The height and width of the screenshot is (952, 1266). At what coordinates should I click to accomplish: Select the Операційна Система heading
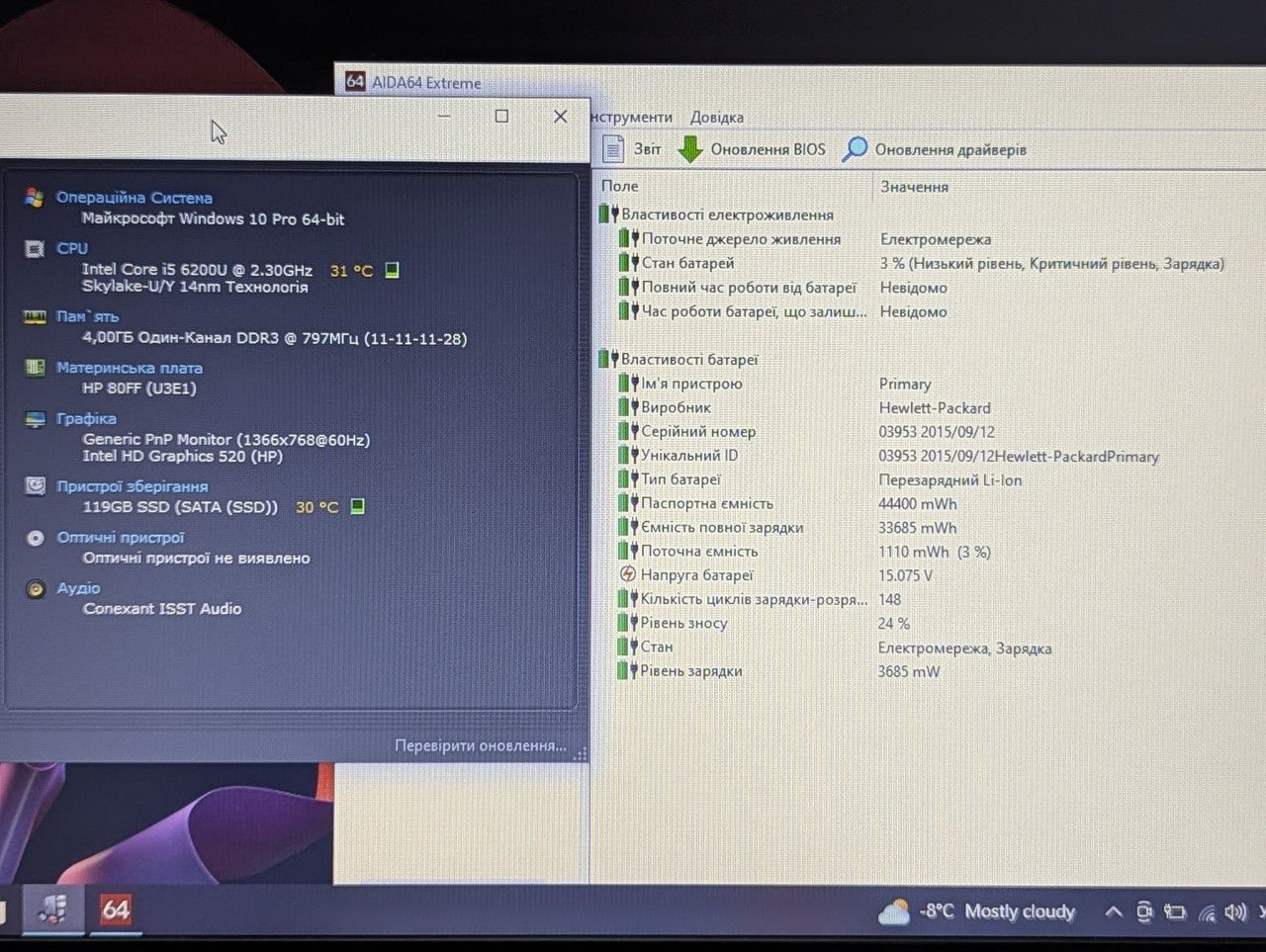[135, 198]
